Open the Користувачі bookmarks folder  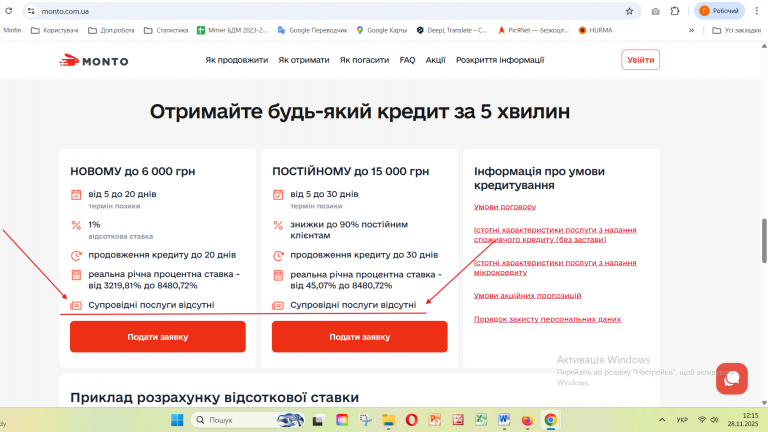tap(54, 30)
